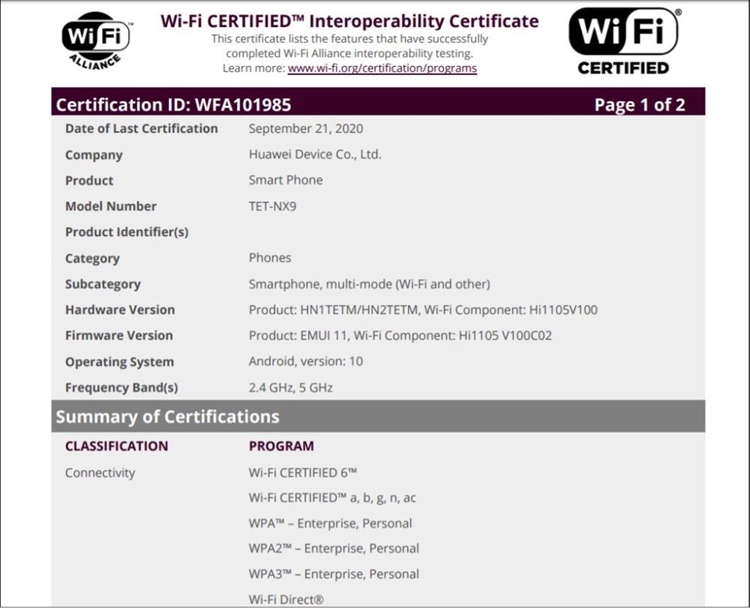Click the PROGRAM column header

coord(281,446)
